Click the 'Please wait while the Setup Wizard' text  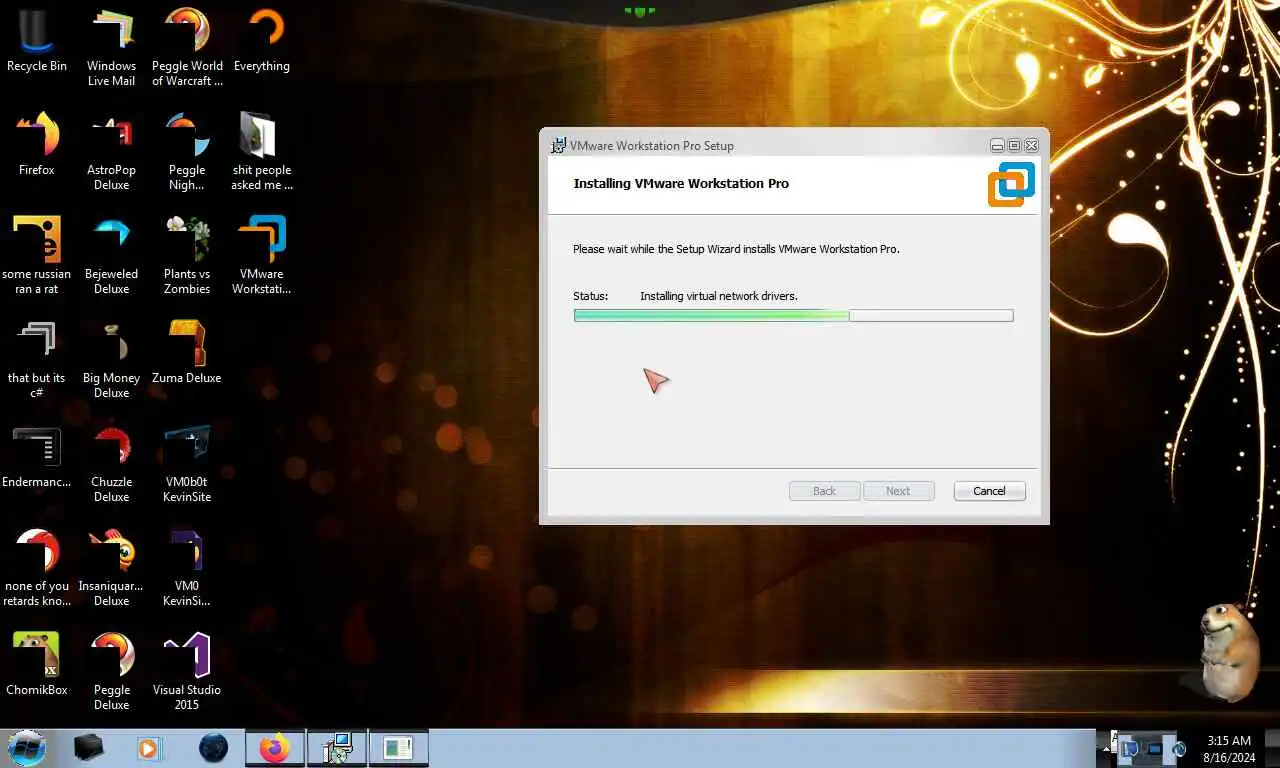[x=736, y=249]
